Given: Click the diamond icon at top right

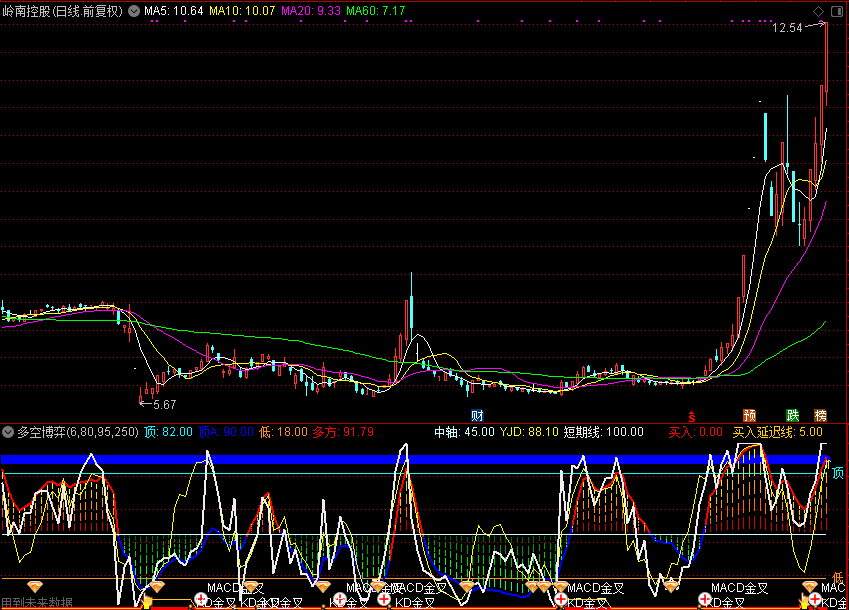Looking at the screenshot, I should pyautogui.click(x=820, y=11).
